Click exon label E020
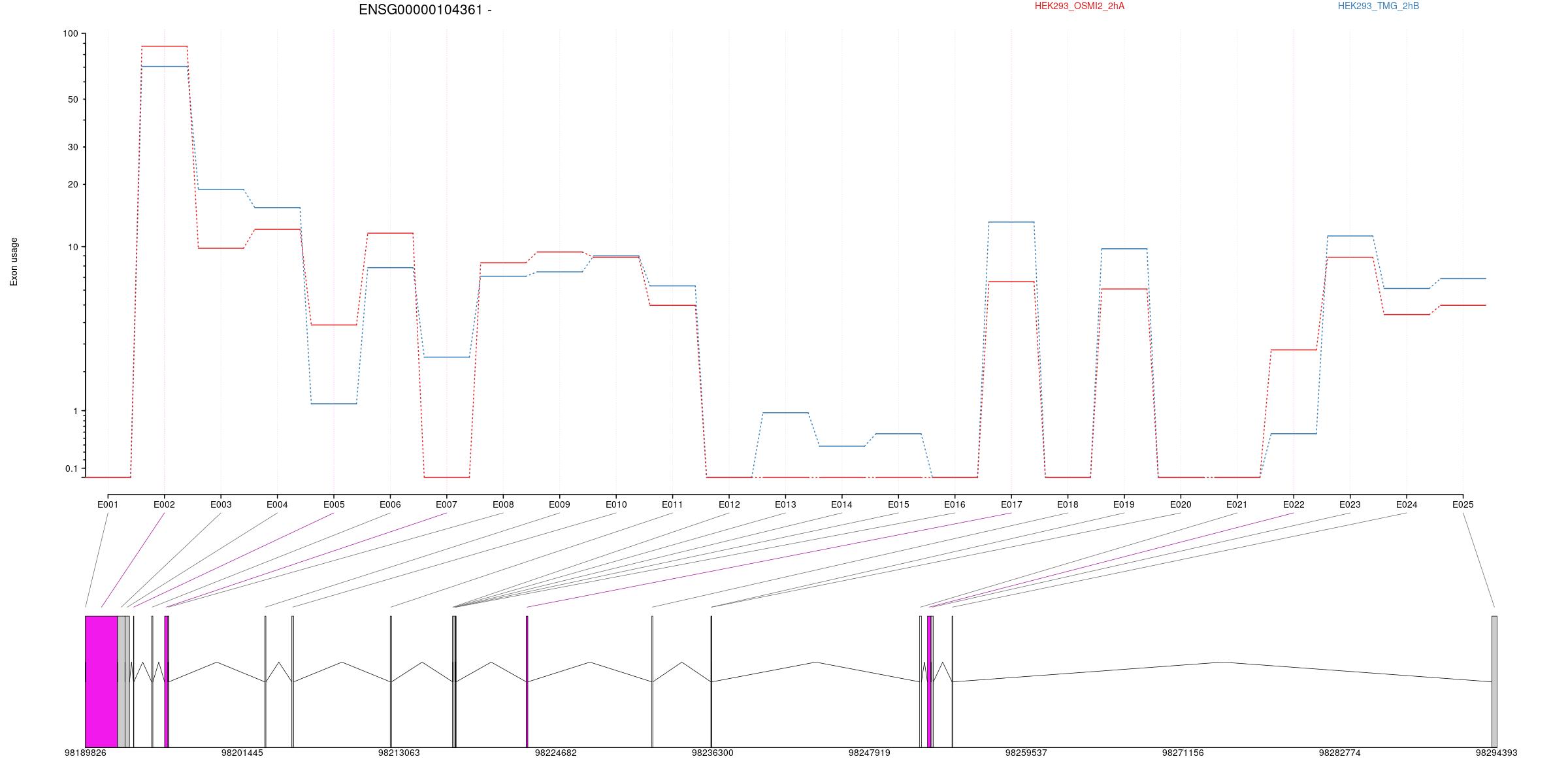The image size is (1568, 784). 1181,504
